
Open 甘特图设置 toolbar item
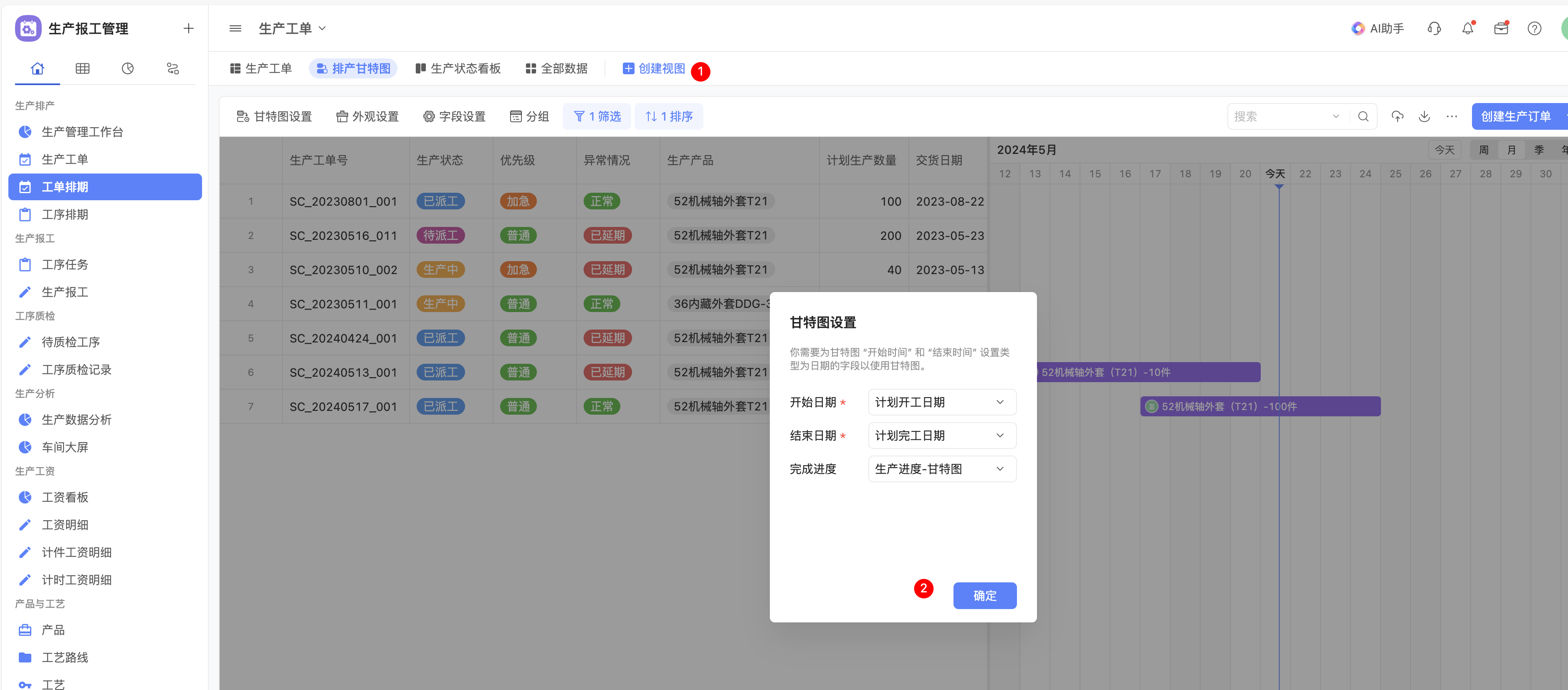[x=274, y=116]
